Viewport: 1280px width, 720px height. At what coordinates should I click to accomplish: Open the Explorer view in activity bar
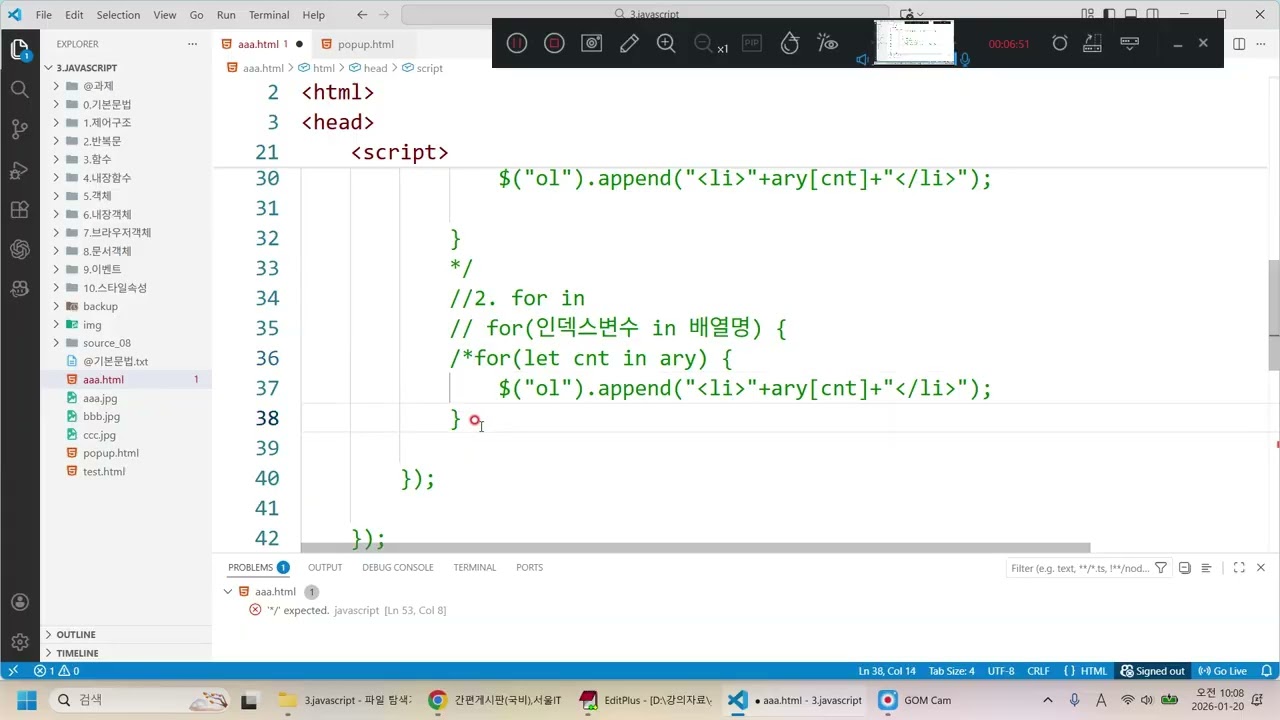[19, 48]
